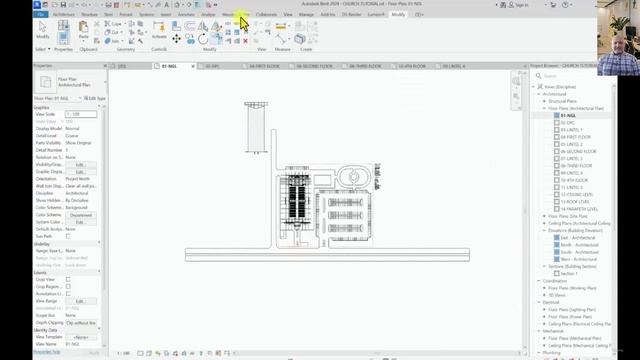Collapse the Extents properties section
The height and width of the screenshot is (360, 640).
coord(99,272)
